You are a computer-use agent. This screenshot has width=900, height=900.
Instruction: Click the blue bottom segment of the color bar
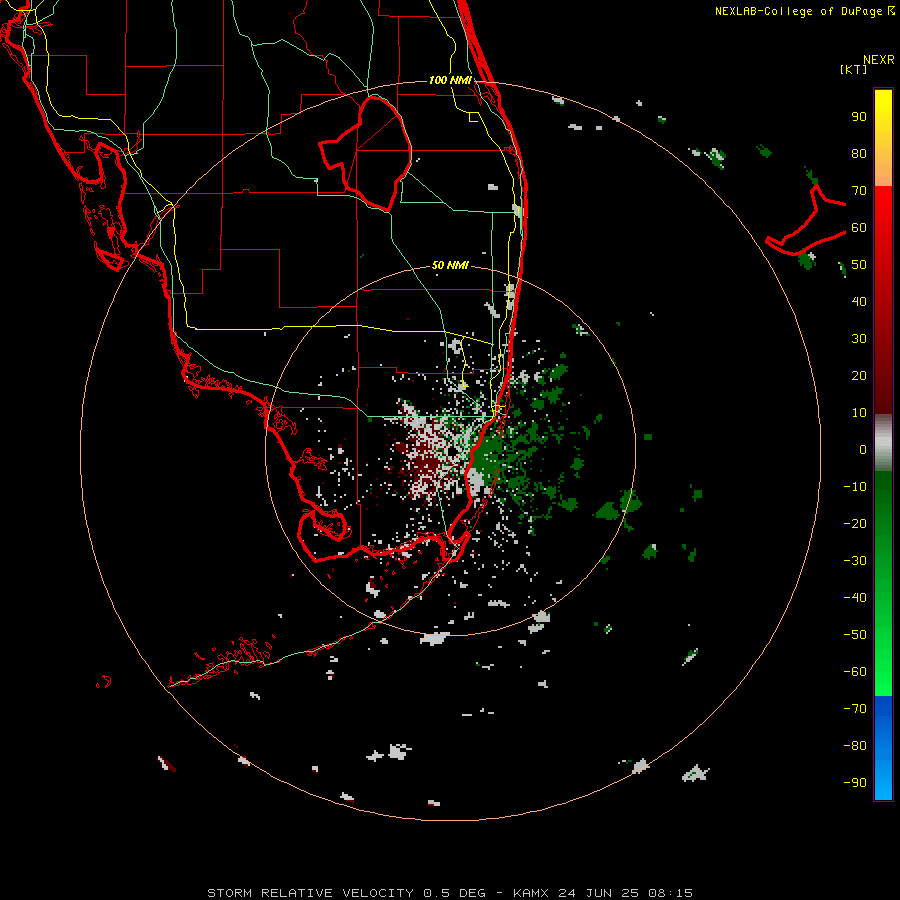(x=883, y=748)
